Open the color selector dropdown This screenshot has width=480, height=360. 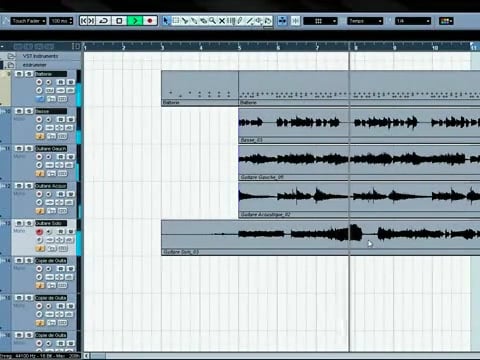click(446, 21)
